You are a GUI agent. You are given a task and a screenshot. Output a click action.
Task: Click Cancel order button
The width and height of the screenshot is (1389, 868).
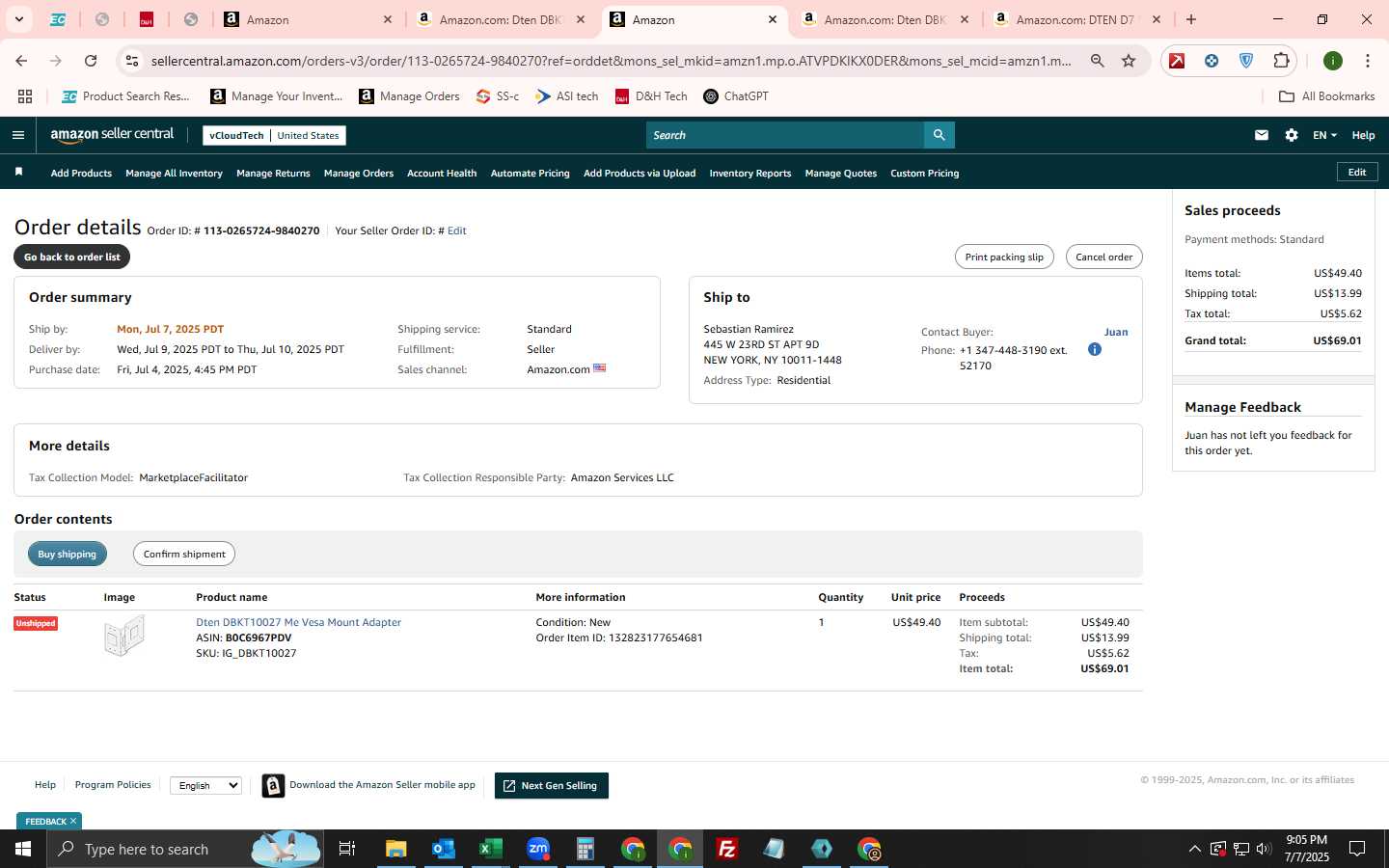coord(1104,257)
